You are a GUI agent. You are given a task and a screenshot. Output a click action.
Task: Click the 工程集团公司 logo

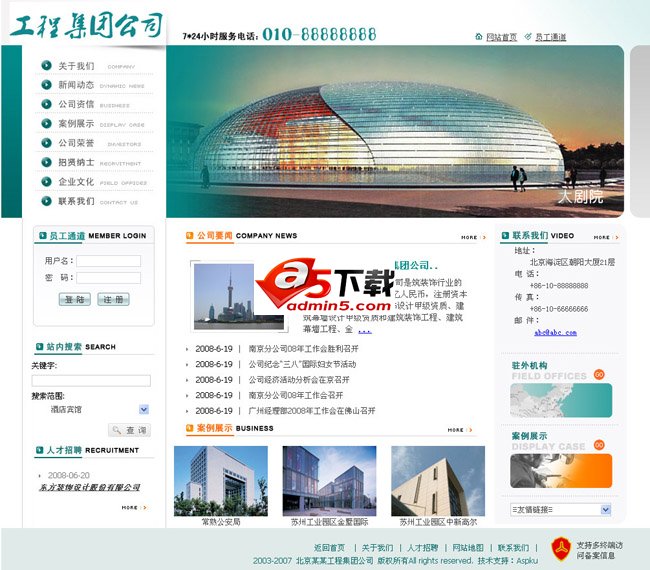(x=86, y=25)
